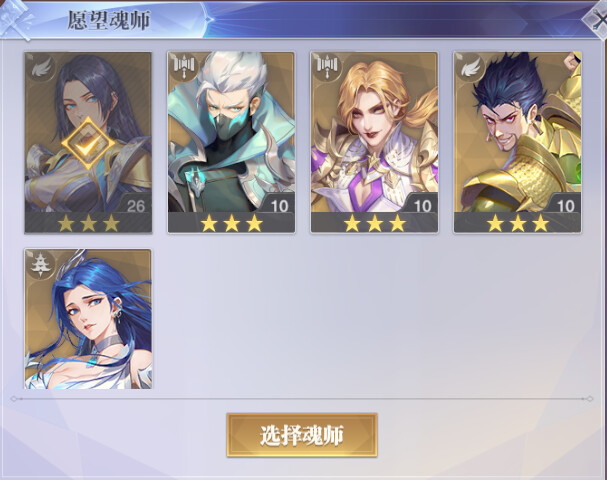Image resolution: width=607 pixels, height=480 pixels.
Task: Click the 愿望魂师 title text
Action: [x=109, y=20]
